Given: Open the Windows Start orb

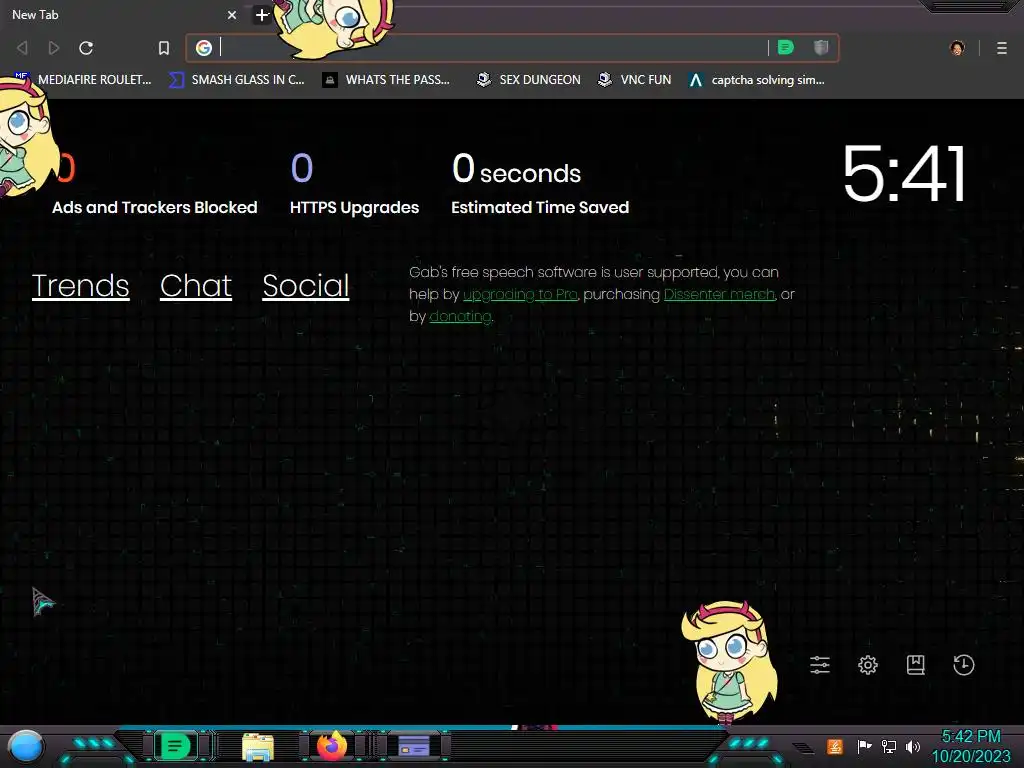Looking at the screenshot, I should pyautogui.click(x=26, y=747).
